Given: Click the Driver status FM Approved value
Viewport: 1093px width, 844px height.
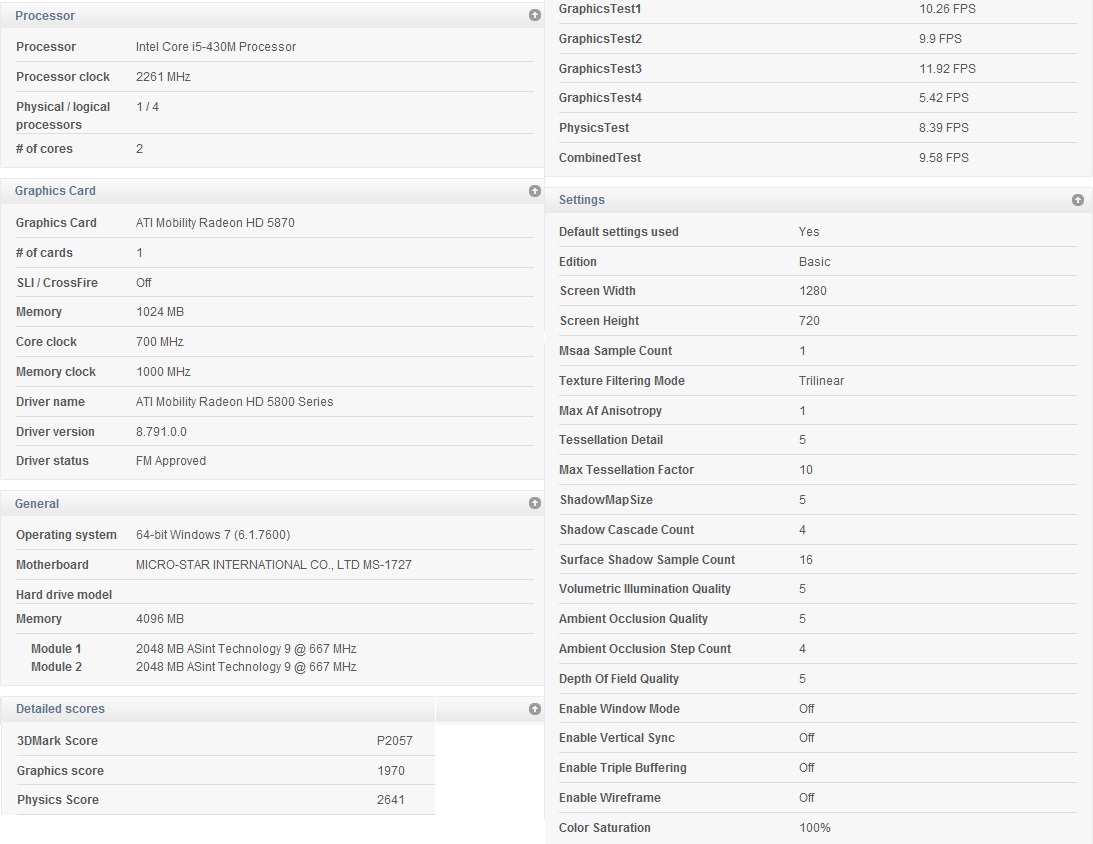Looking at the screenshot, I should coord(171,461).
